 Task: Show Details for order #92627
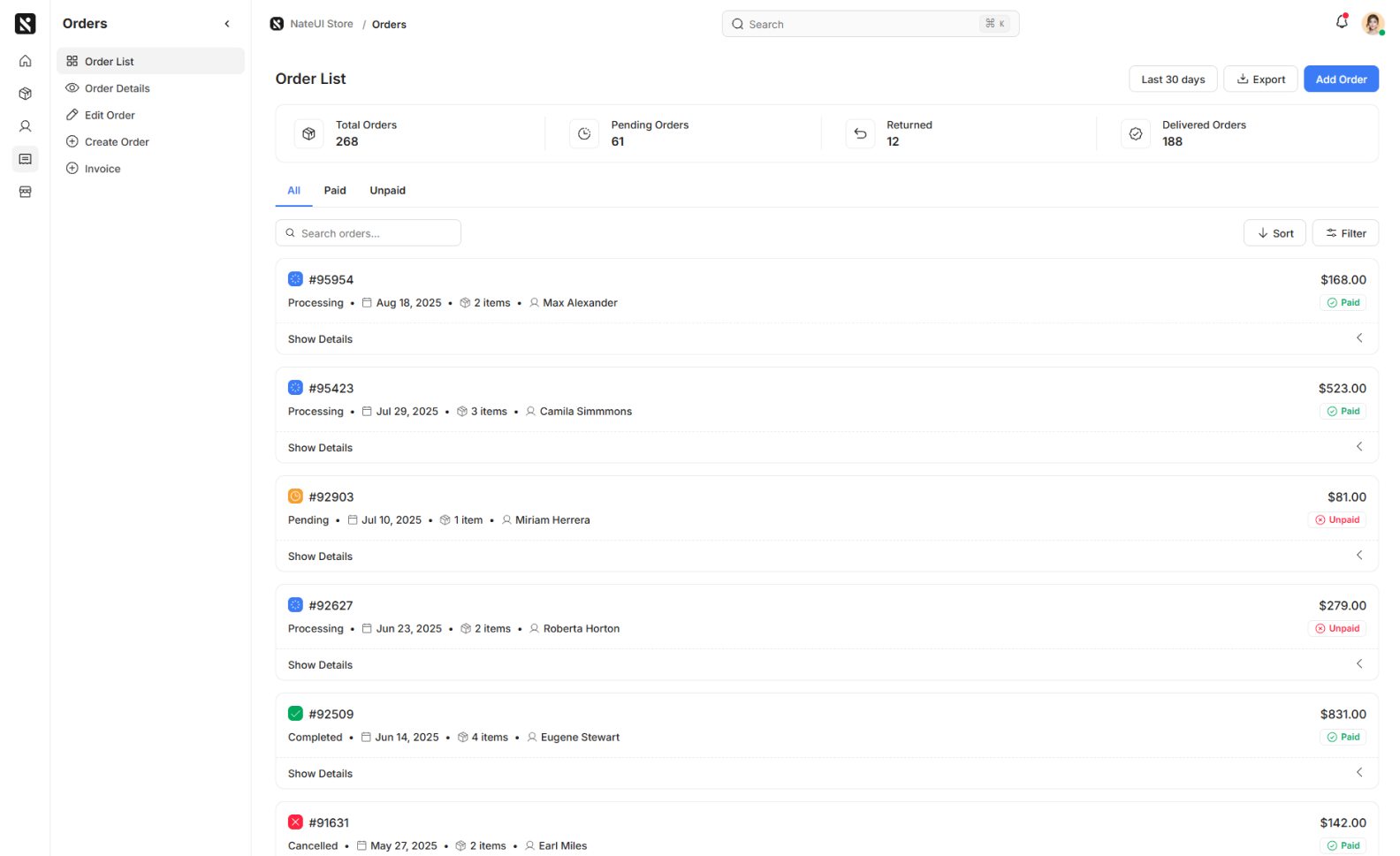(320, 665)
